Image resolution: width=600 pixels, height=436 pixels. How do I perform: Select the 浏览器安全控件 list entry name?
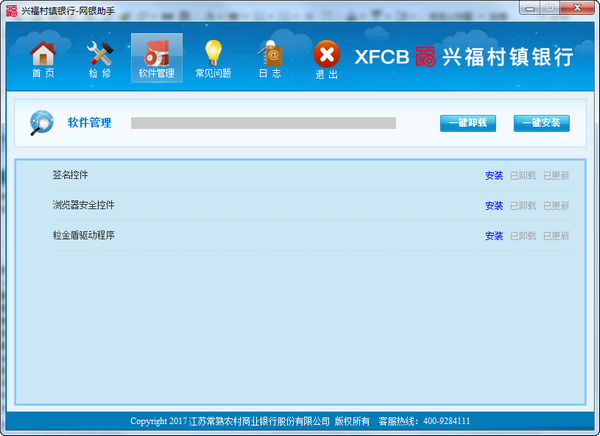[x=84, y=205]
